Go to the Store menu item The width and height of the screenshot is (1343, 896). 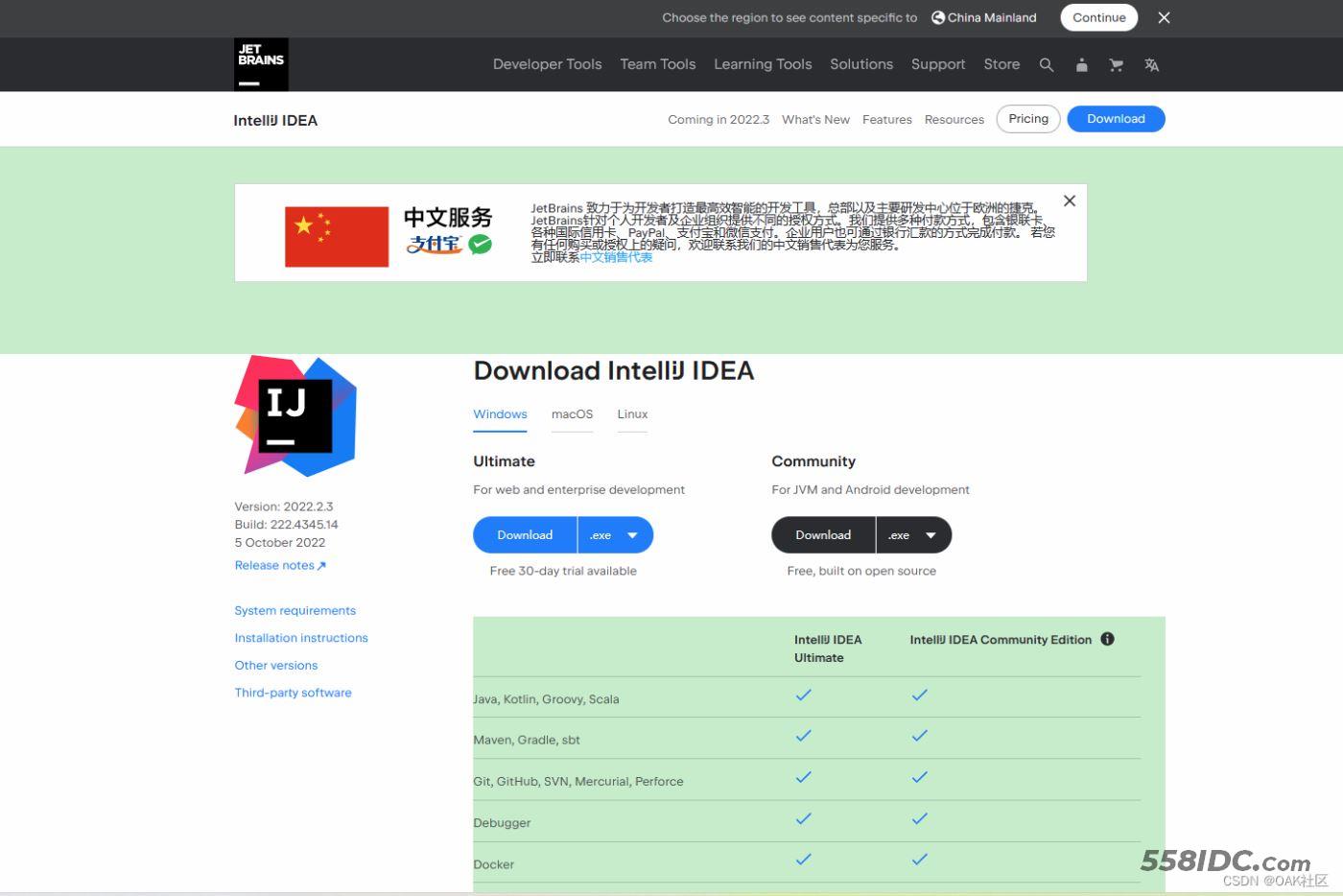(1001, 64)
